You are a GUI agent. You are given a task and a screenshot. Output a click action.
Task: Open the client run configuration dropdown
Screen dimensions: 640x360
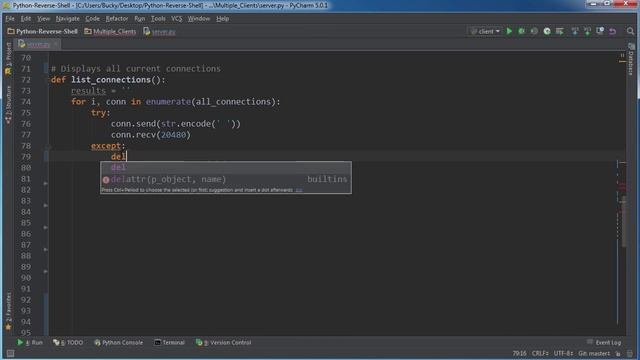(x=485, y=31)
